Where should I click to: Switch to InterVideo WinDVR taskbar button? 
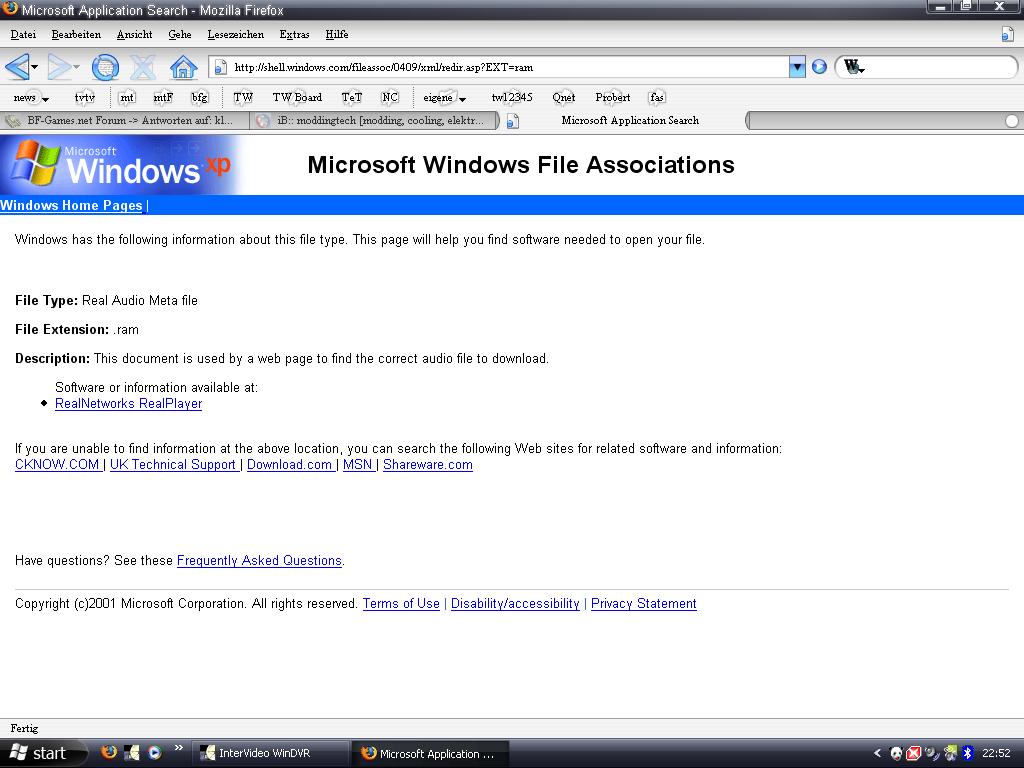click(x=270, y=753)
